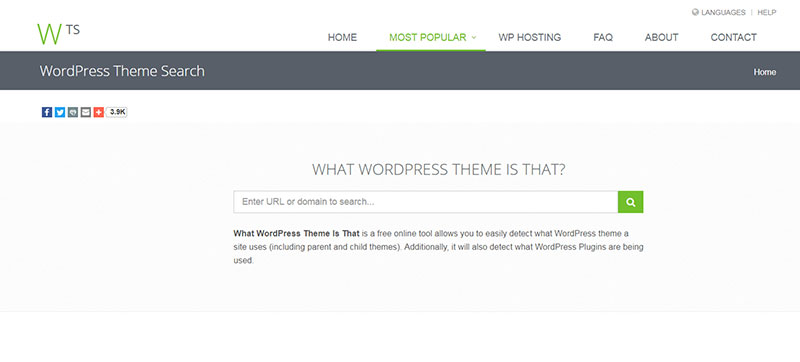The image size is (800, 362).
Task: Open the WP Hosting page
Action: point(530,37)
